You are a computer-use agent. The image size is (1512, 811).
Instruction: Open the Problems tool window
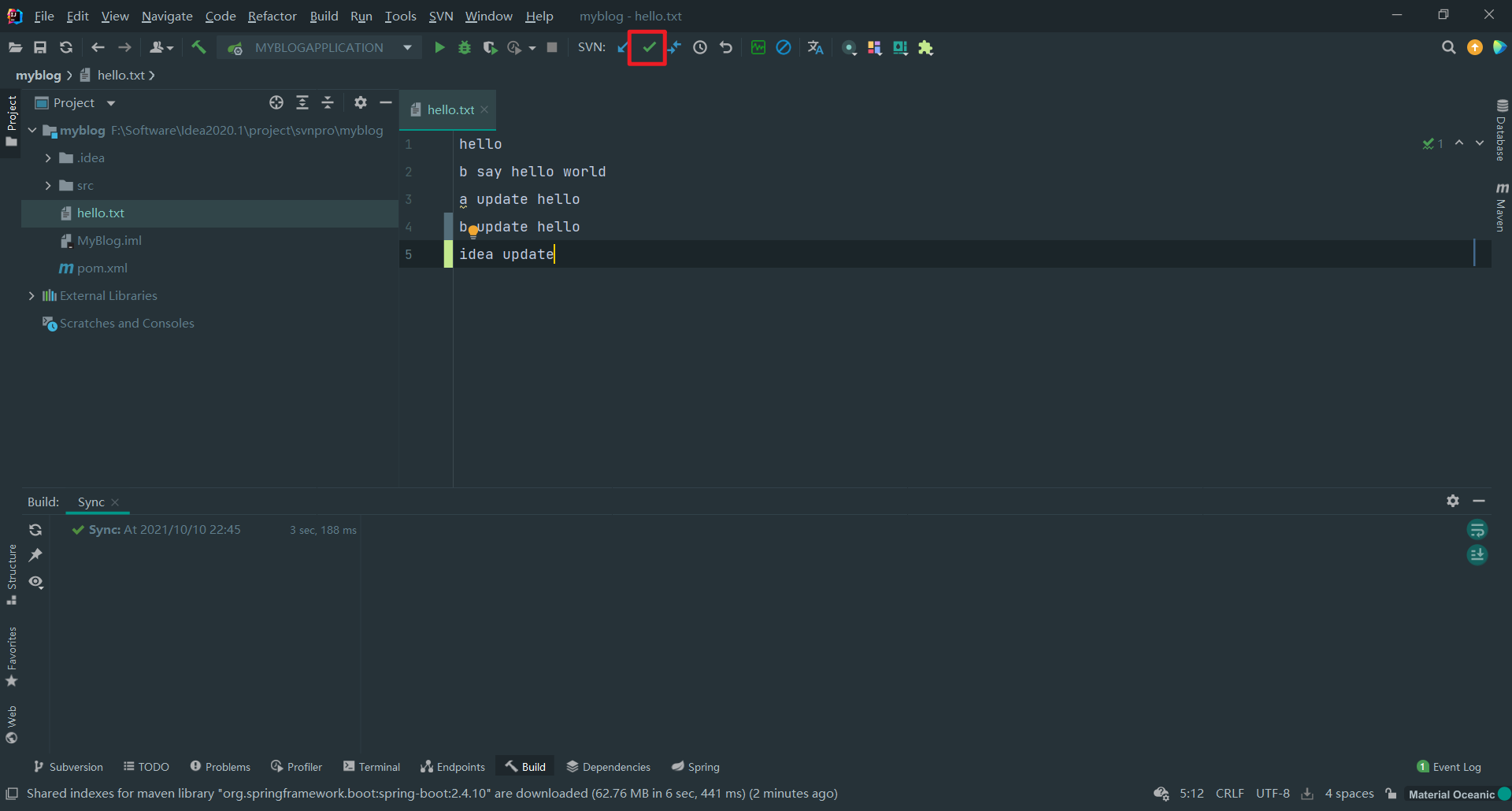(220, 767)
